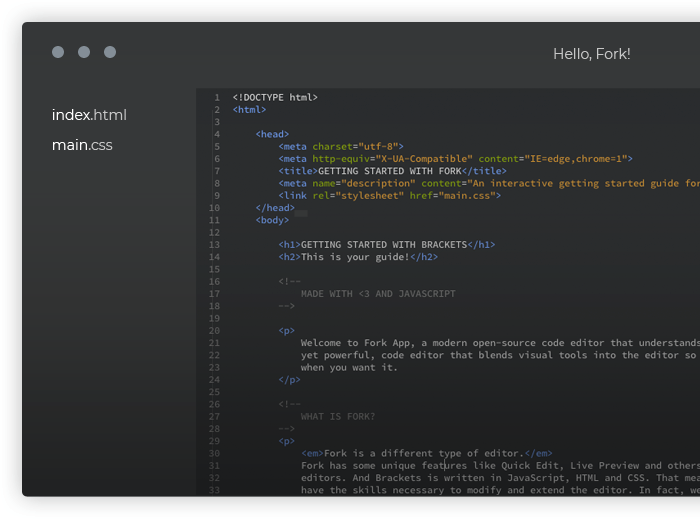Screen dimensions: 700x519
Task: Click the h2 text "This is your guide!"
Action: point(355,257)
